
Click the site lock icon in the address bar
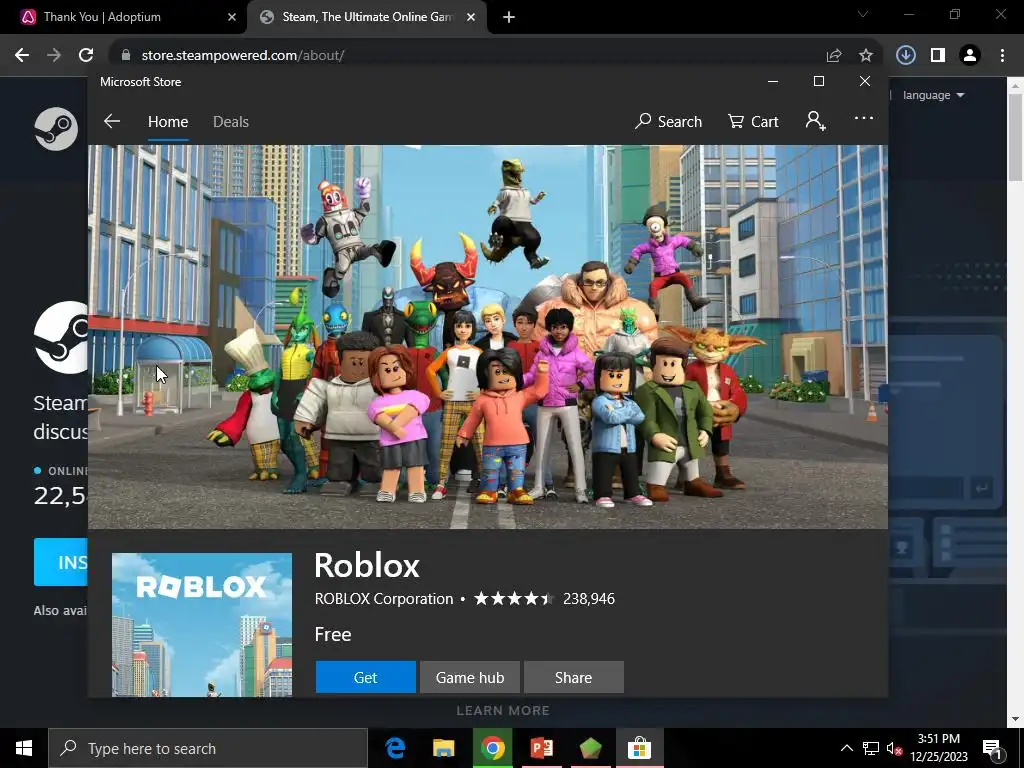tap(127, 56)
